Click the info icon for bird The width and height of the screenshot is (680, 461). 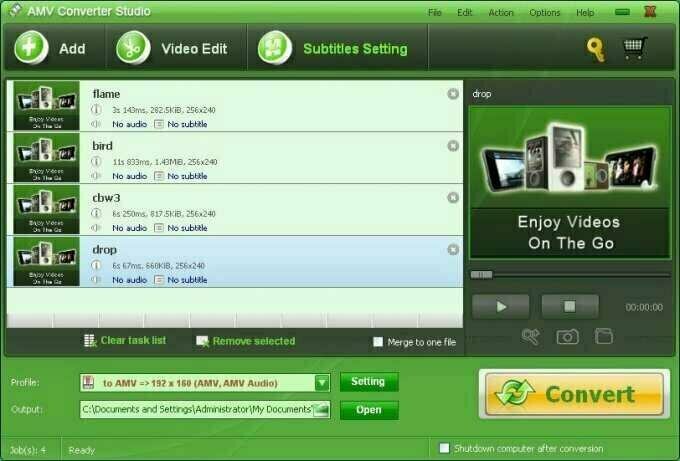(x=96, y=162)
